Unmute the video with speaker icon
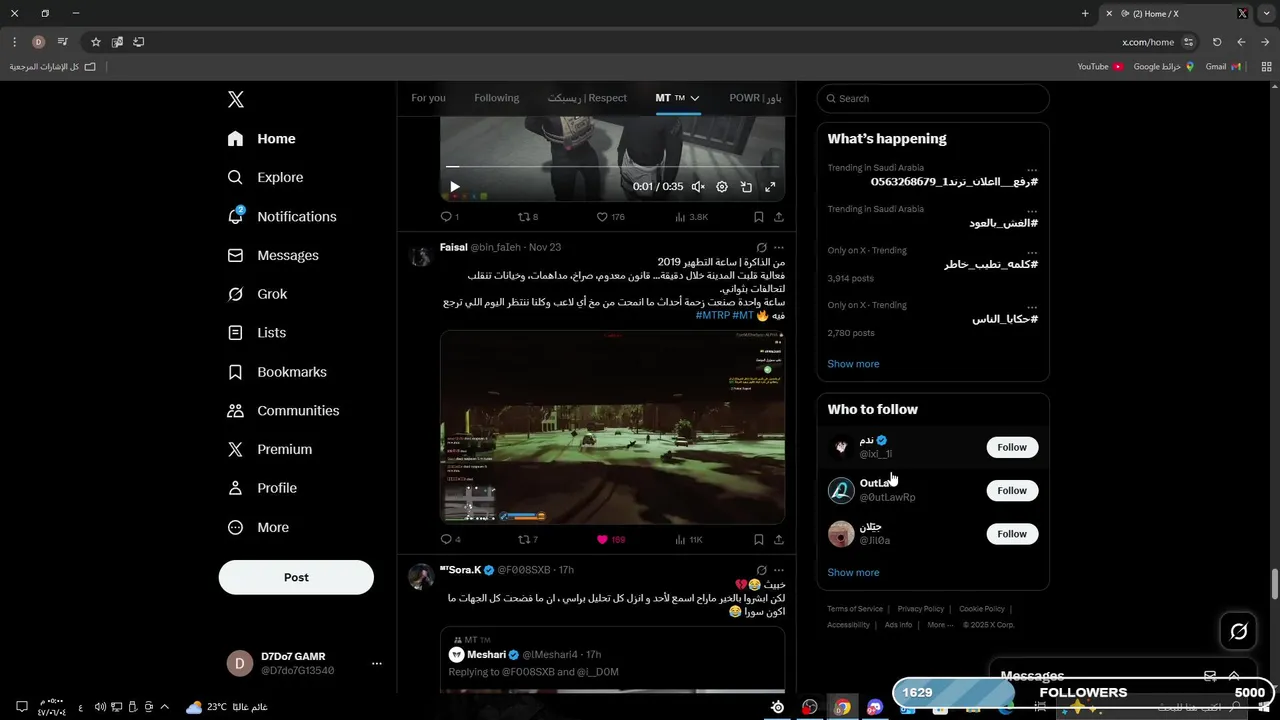 [x=698, y=187]
